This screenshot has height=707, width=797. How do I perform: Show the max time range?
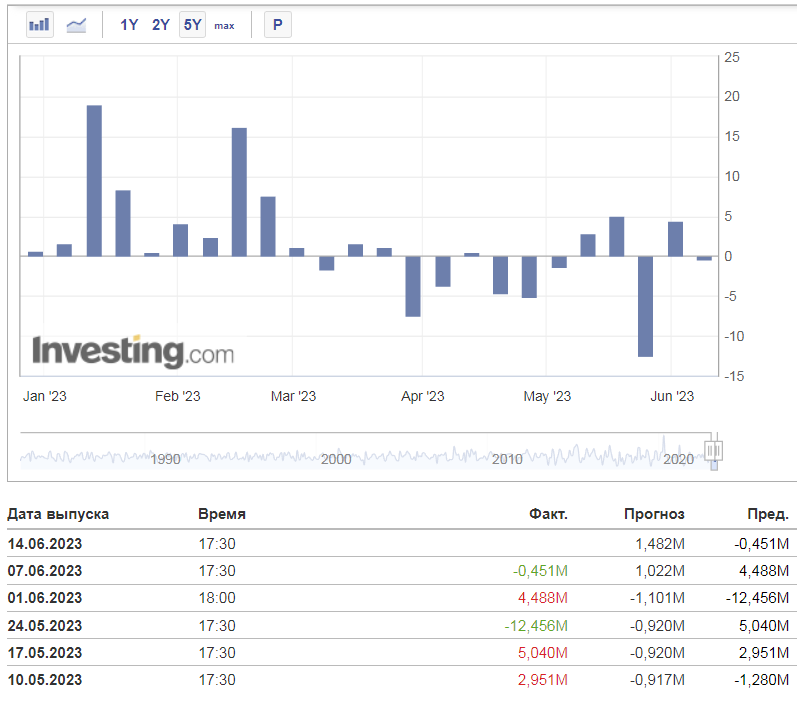(x=224, y=25)
